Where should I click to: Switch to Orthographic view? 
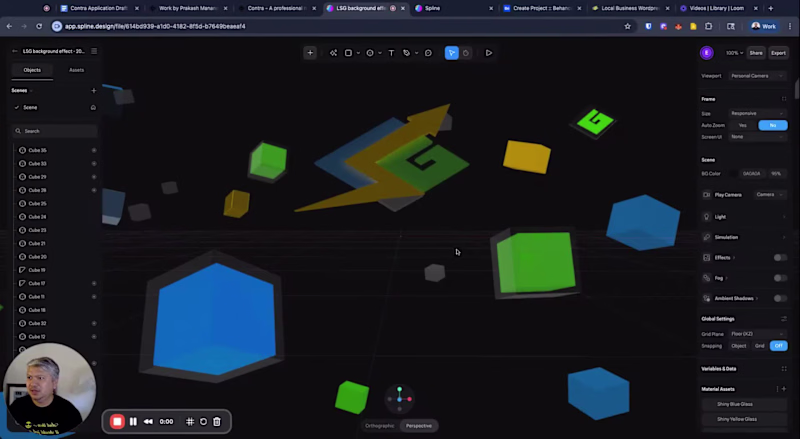[380, 426]
